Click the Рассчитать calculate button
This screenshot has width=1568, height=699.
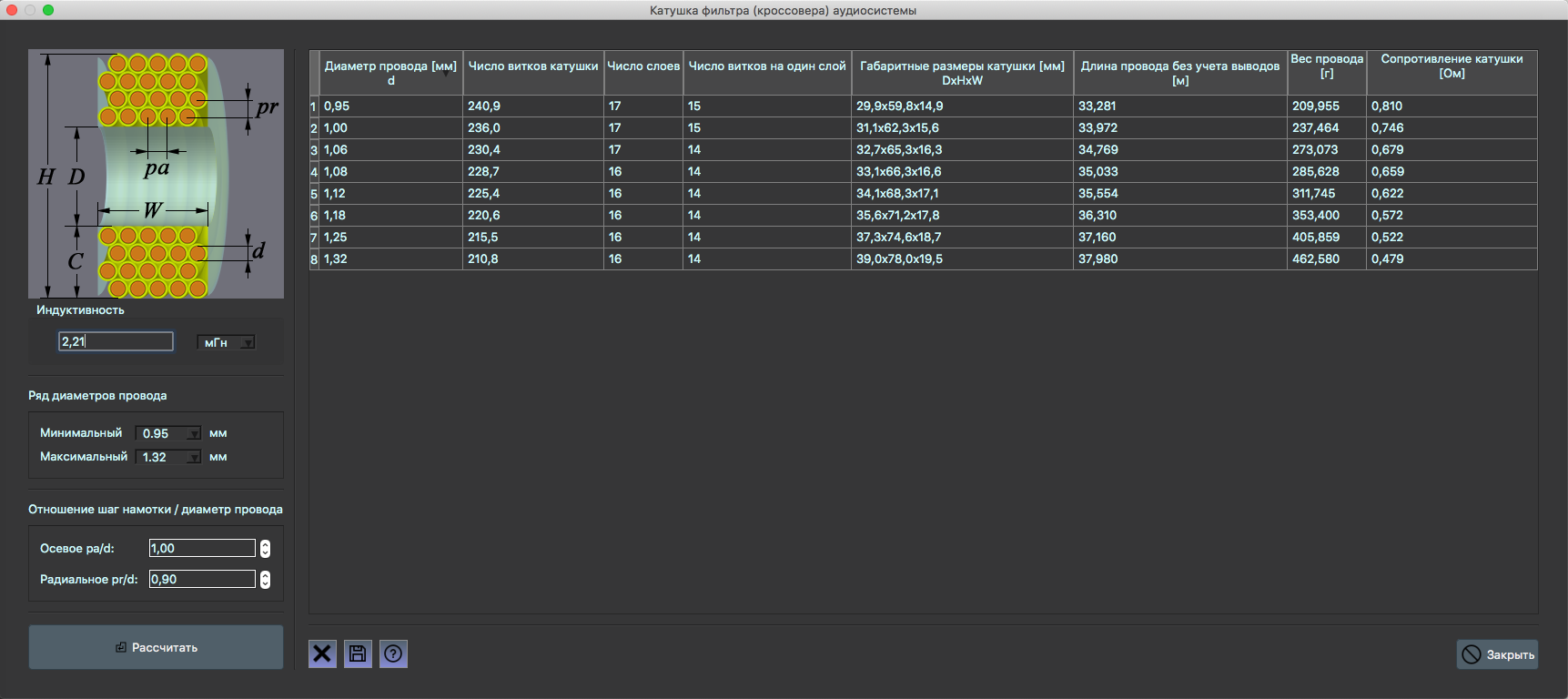tap(156, 647)
